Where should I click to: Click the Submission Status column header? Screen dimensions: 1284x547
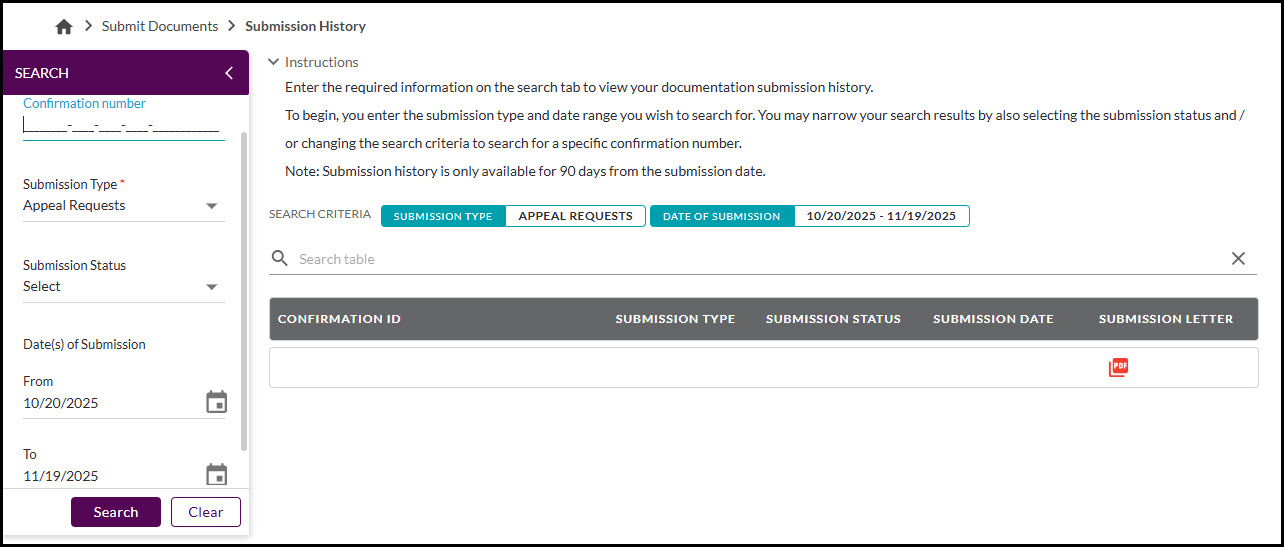(833, 319)
